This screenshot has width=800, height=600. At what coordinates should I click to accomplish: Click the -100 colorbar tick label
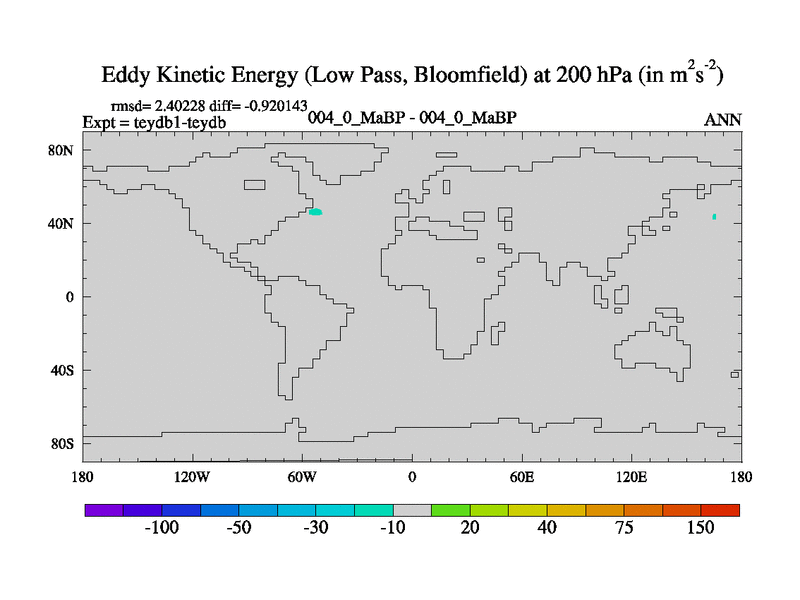pyautogui.click(x=160, y=528)
